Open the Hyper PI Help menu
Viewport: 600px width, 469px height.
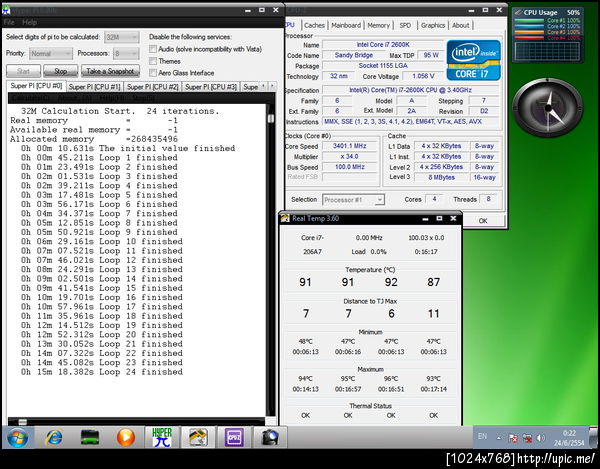(x=29, y=23)
